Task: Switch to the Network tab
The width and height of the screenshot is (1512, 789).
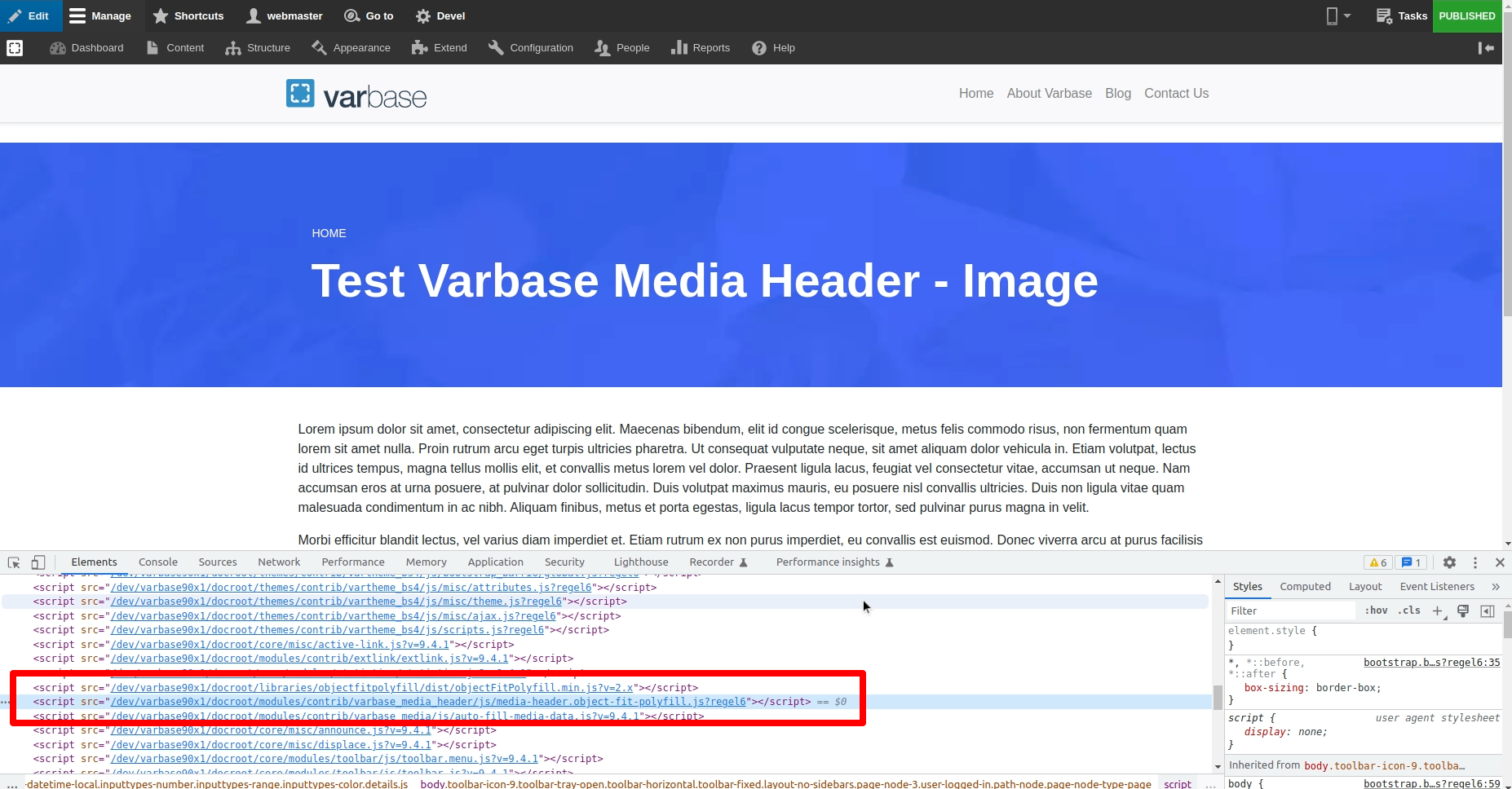Action: click(279, 562)
